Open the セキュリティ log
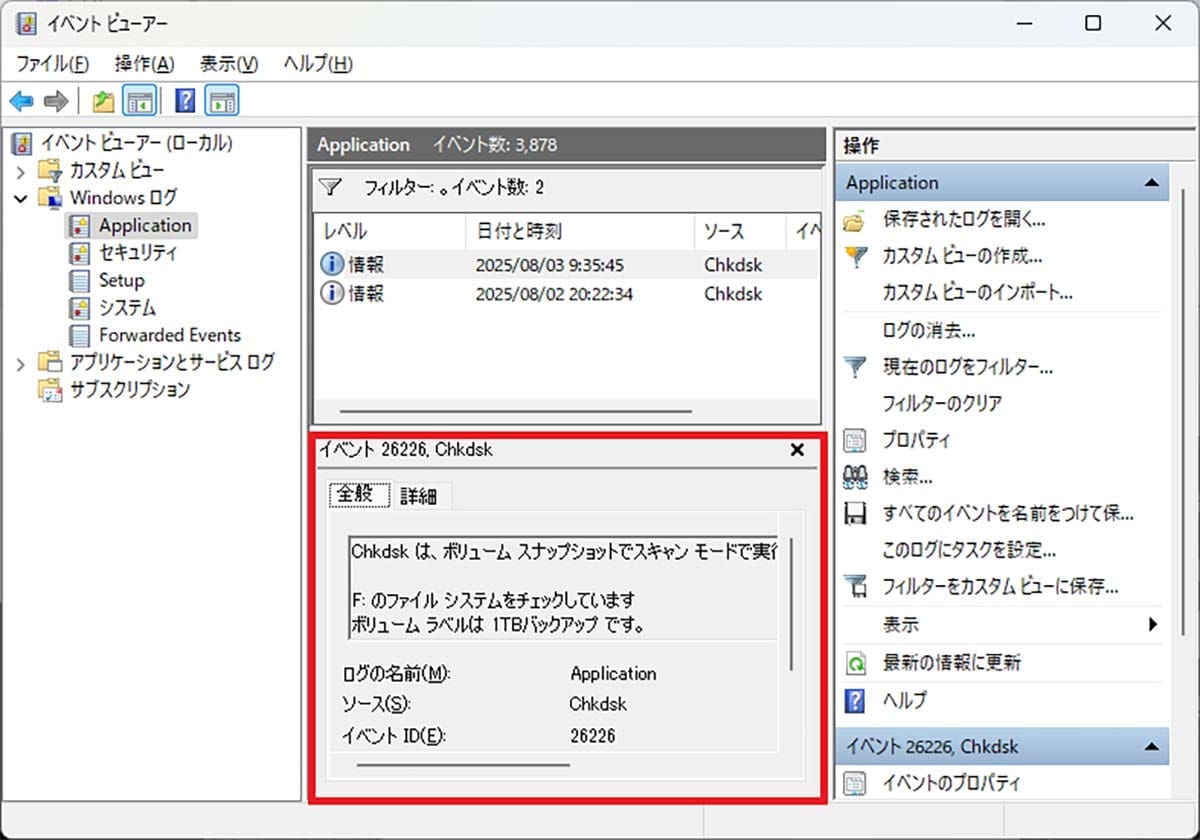This screenshot has width=1200, height=840. point(137,253)
